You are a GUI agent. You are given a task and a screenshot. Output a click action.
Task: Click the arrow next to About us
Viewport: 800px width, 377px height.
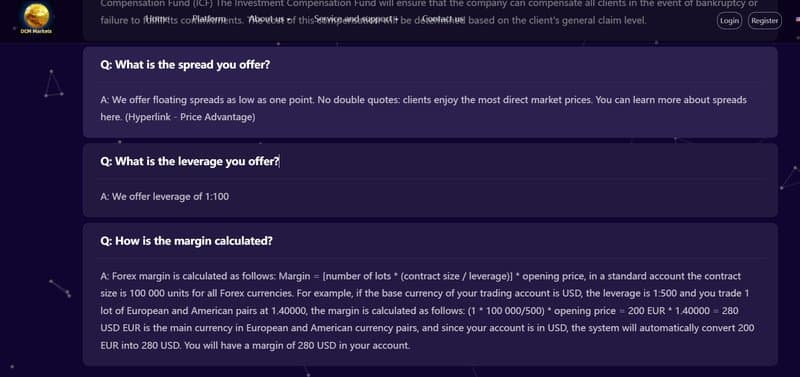[x=288, y=19]
